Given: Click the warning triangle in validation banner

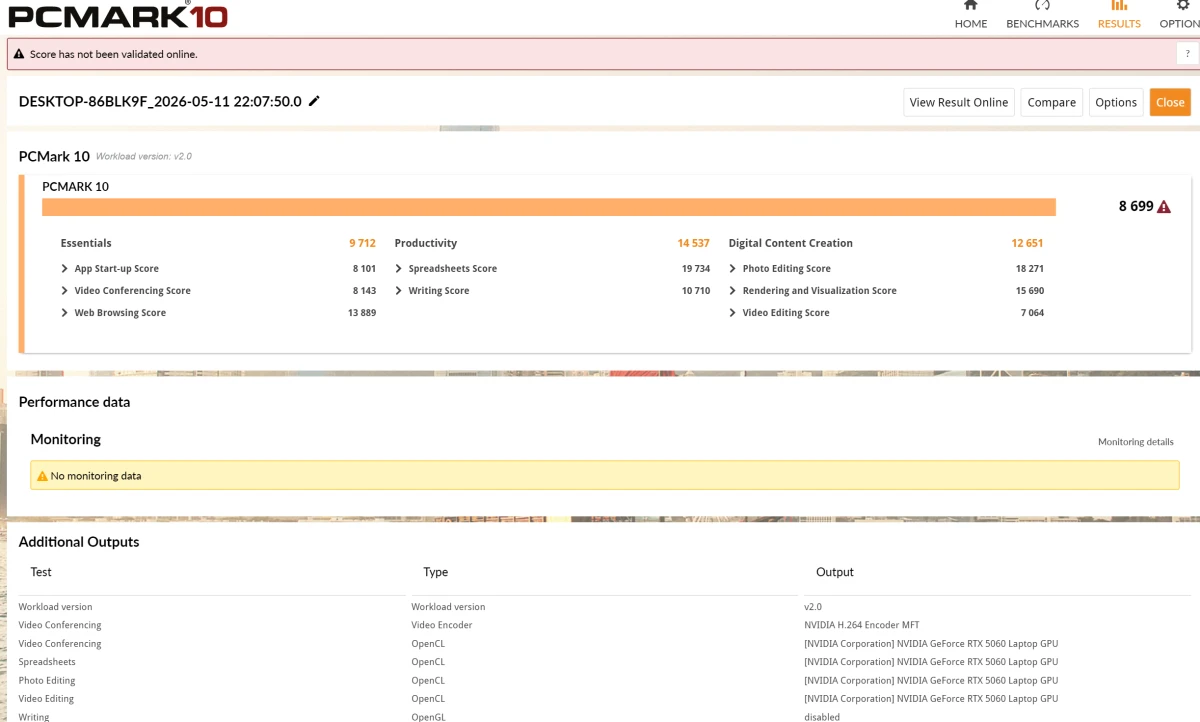Looking at the screenshot, I should pos(19,54).
